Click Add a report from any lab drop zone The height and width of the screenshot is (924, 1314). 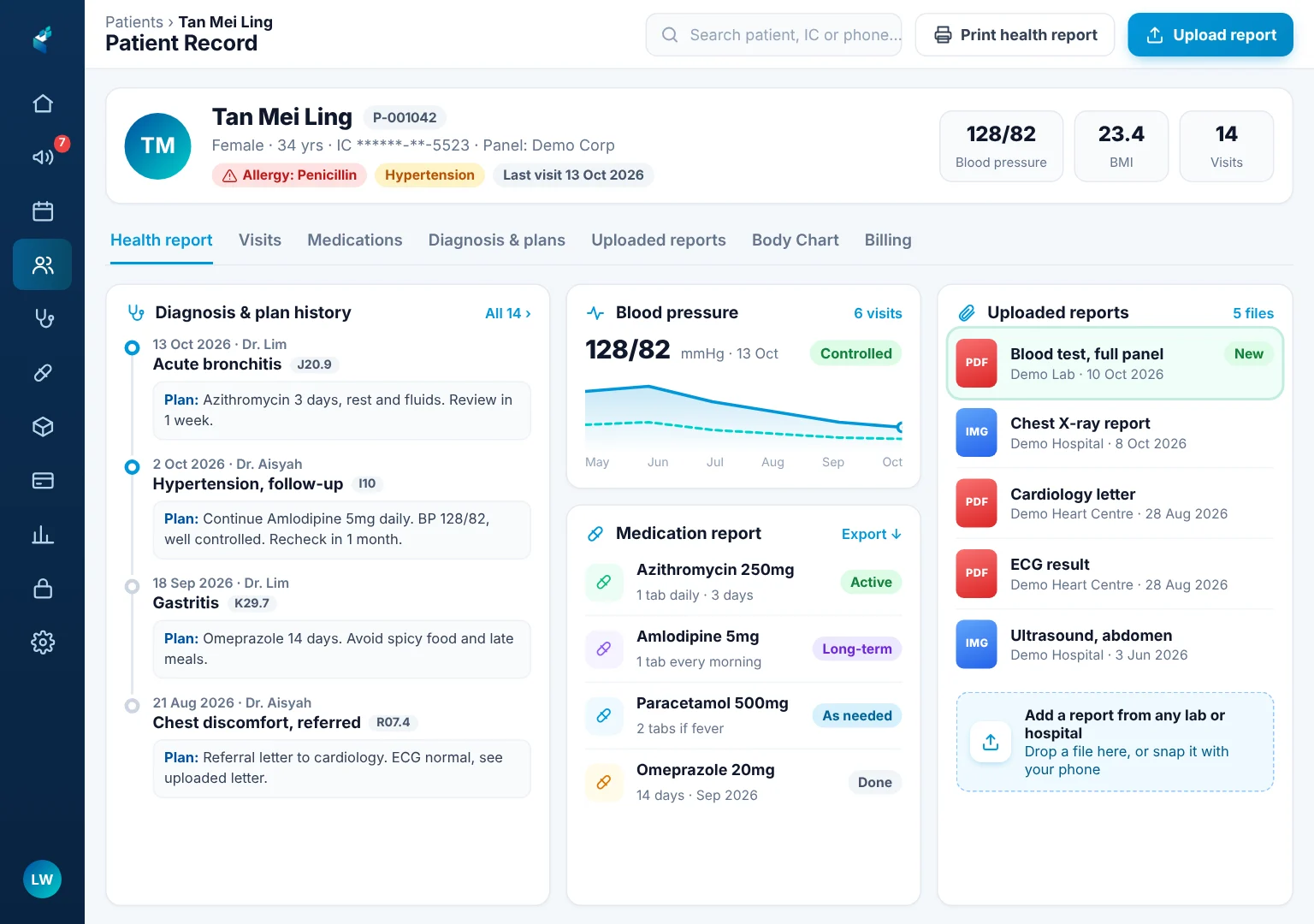click(1115, 742)
